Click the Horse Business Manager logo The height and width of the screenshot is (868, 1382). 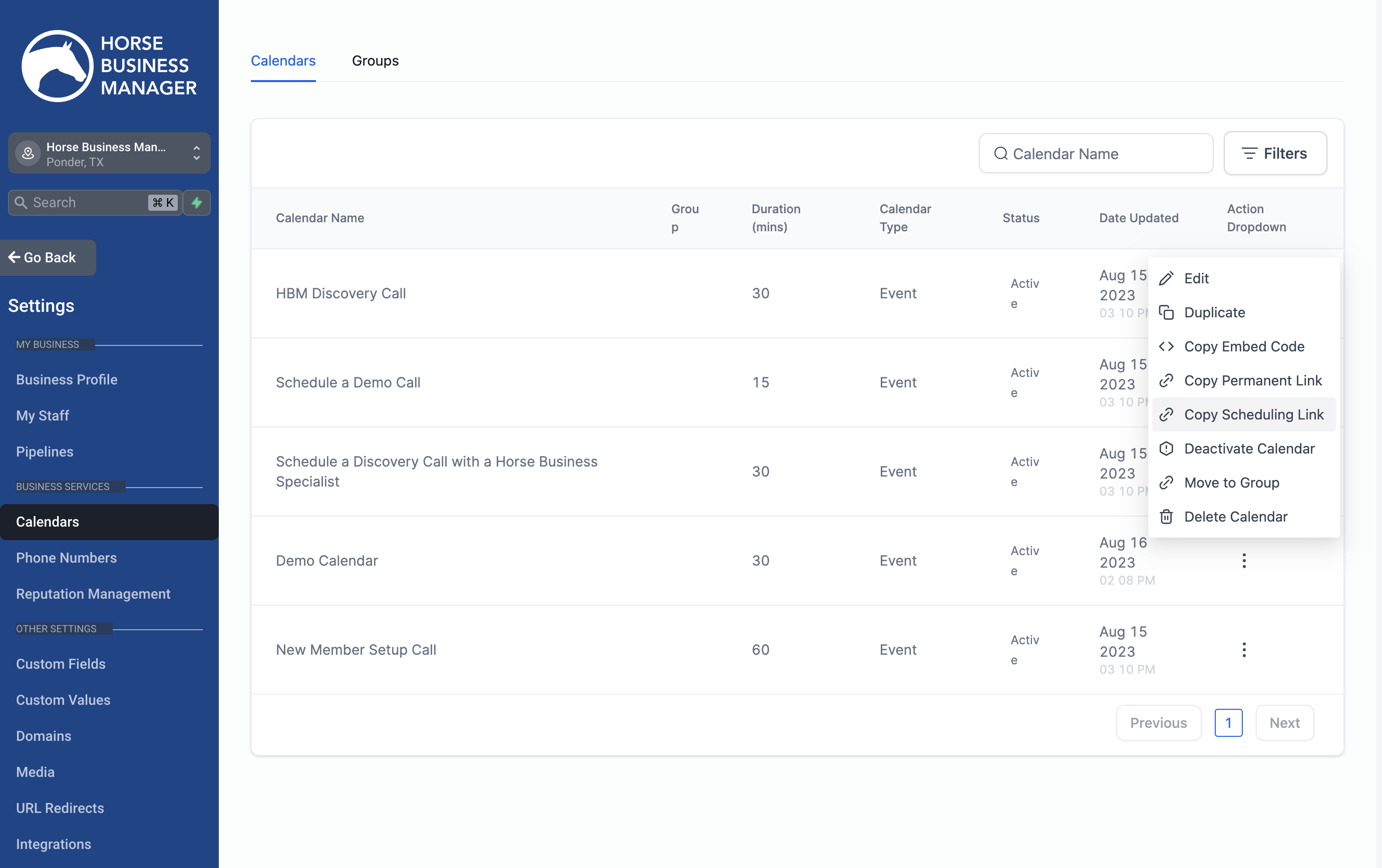tap(109, 66)
